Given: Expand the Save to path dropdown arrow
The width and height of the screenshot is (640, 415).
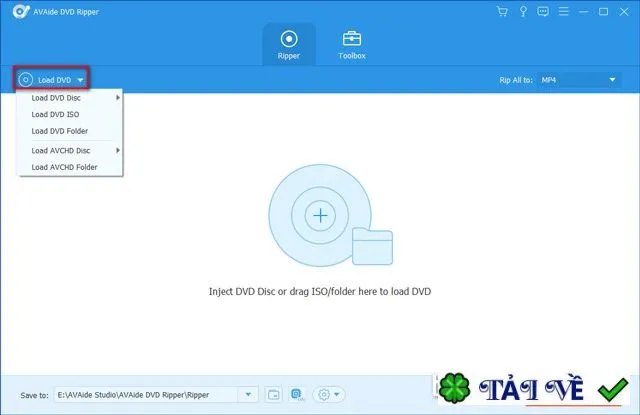Looking at the screenshot, I should [x=248, y=395].
